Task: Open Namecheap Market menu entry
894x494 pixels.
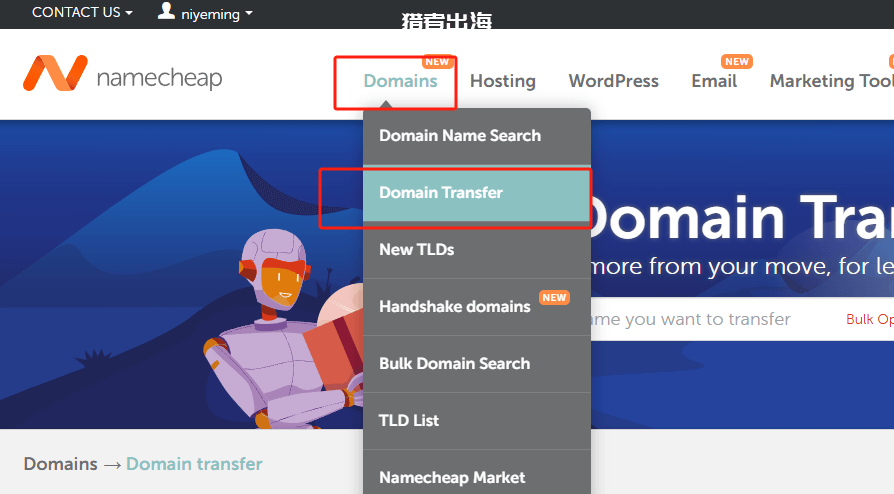Action: coord(477,472)
